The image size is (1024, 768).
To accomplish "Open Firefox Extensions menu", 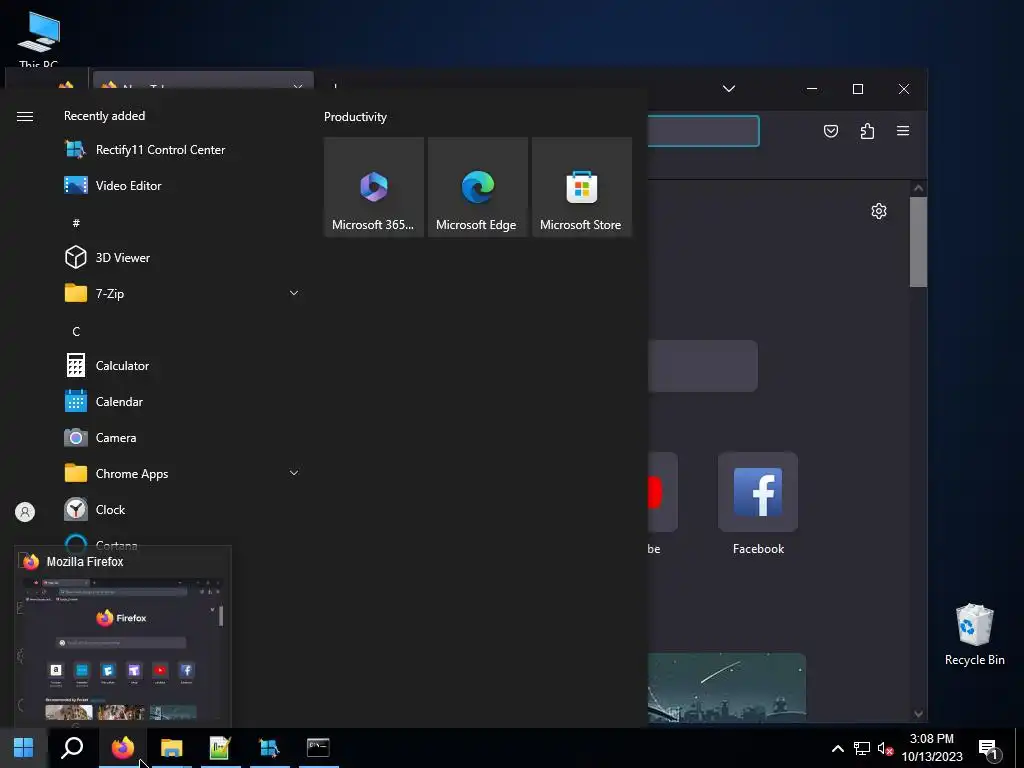I will 867,131.
